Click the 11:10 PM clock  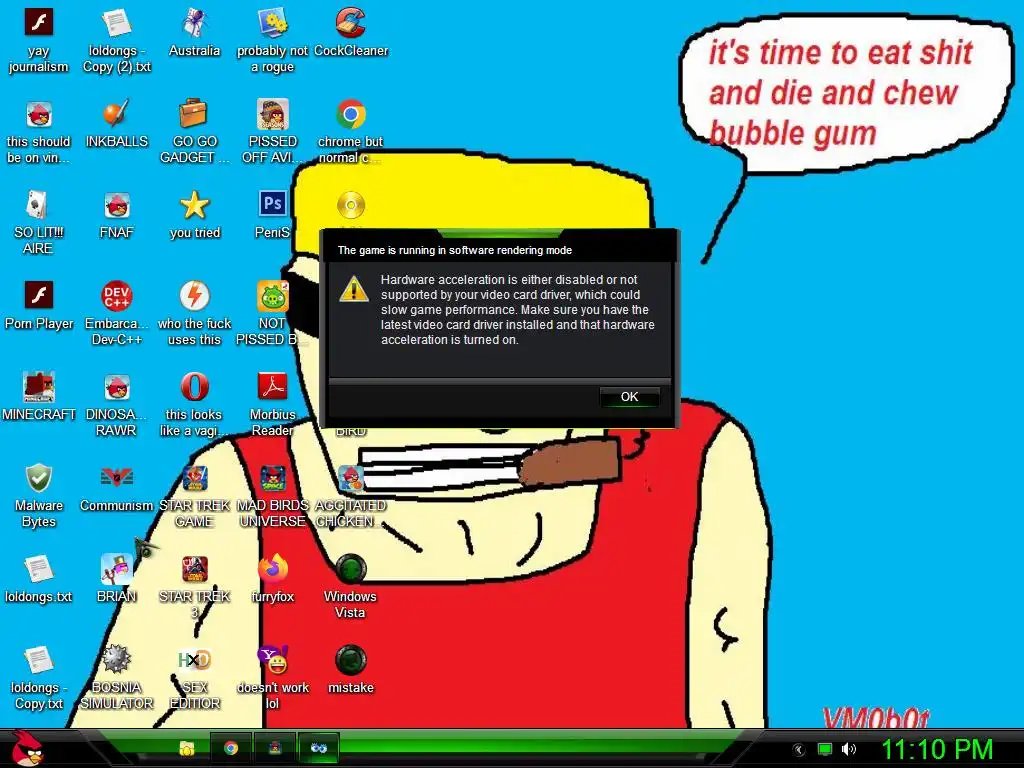click(x=937, y=748)
